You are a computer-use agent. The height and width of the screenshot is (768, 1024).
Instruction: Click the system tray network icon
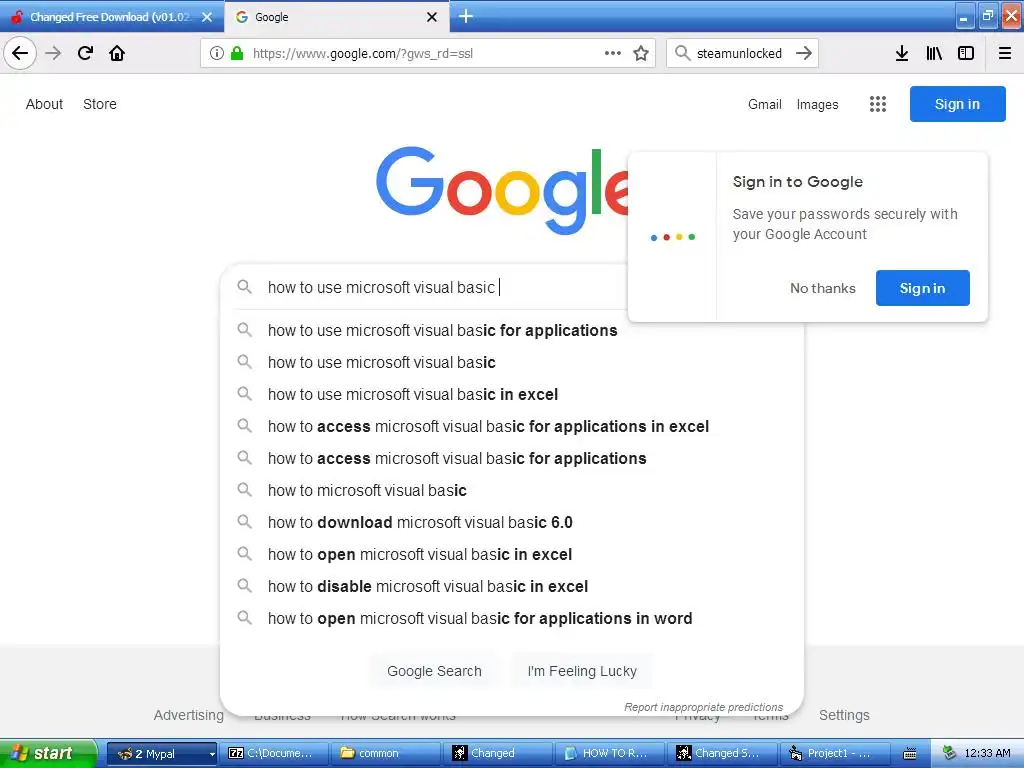pos(949,753)
